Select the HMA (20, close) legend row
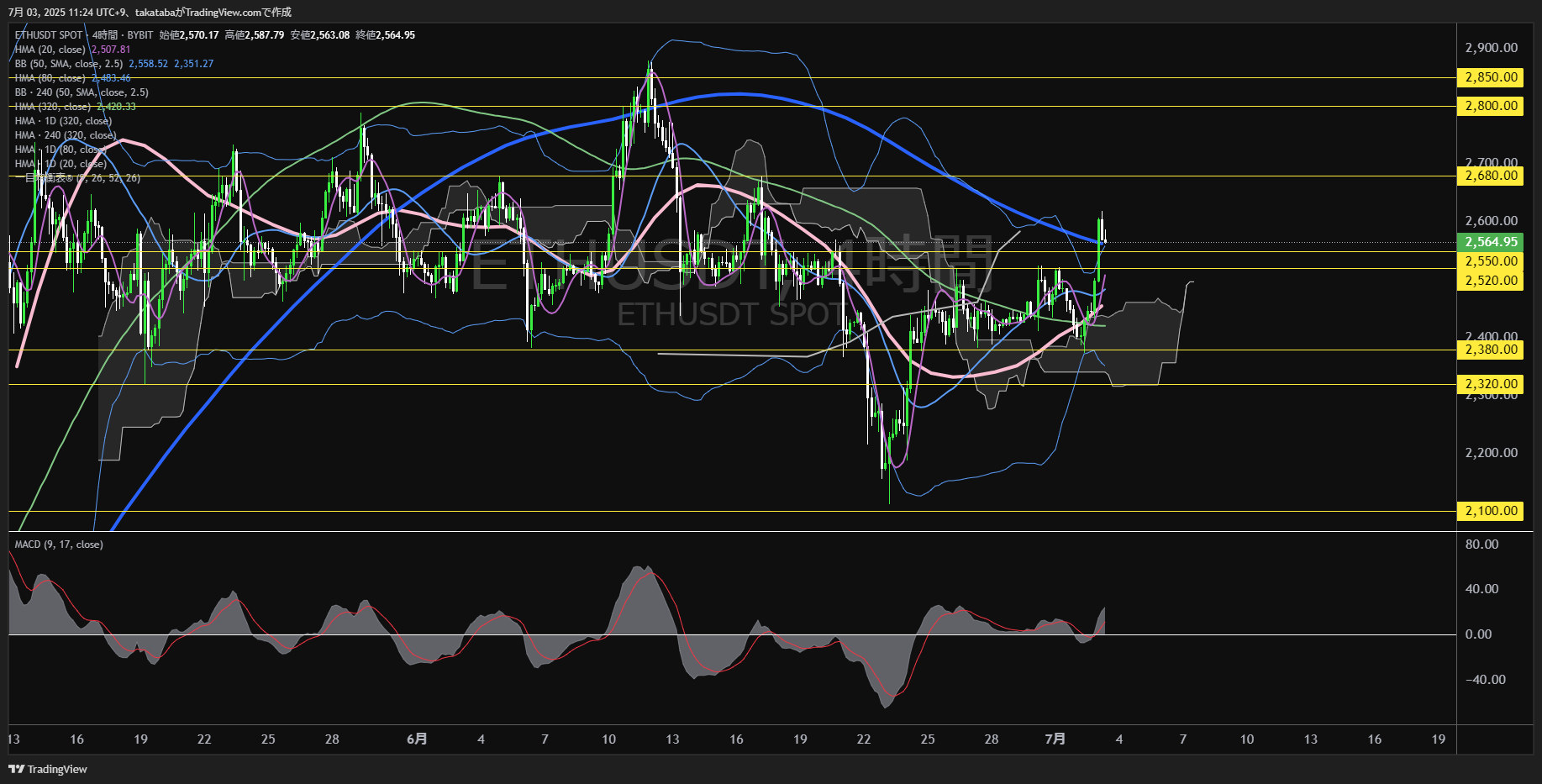Image resolution: width=1542 pixels, height=784 pixels. [50, 50]
